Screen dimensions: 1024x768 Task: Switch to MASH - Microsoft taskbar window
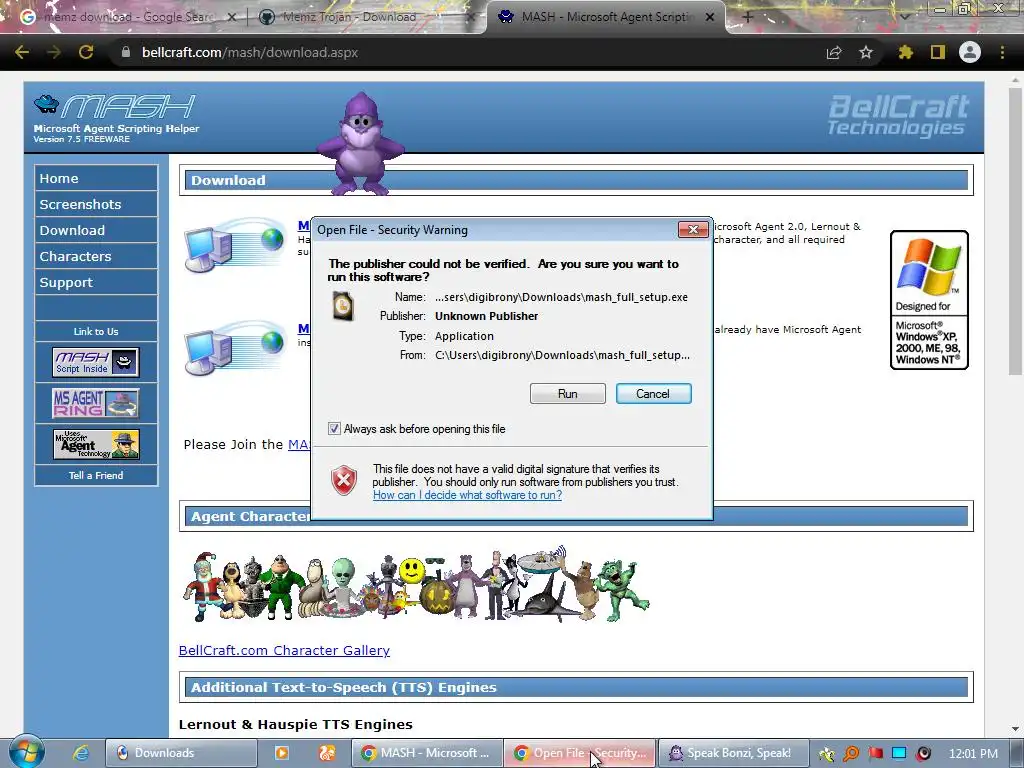click(427, 753)
